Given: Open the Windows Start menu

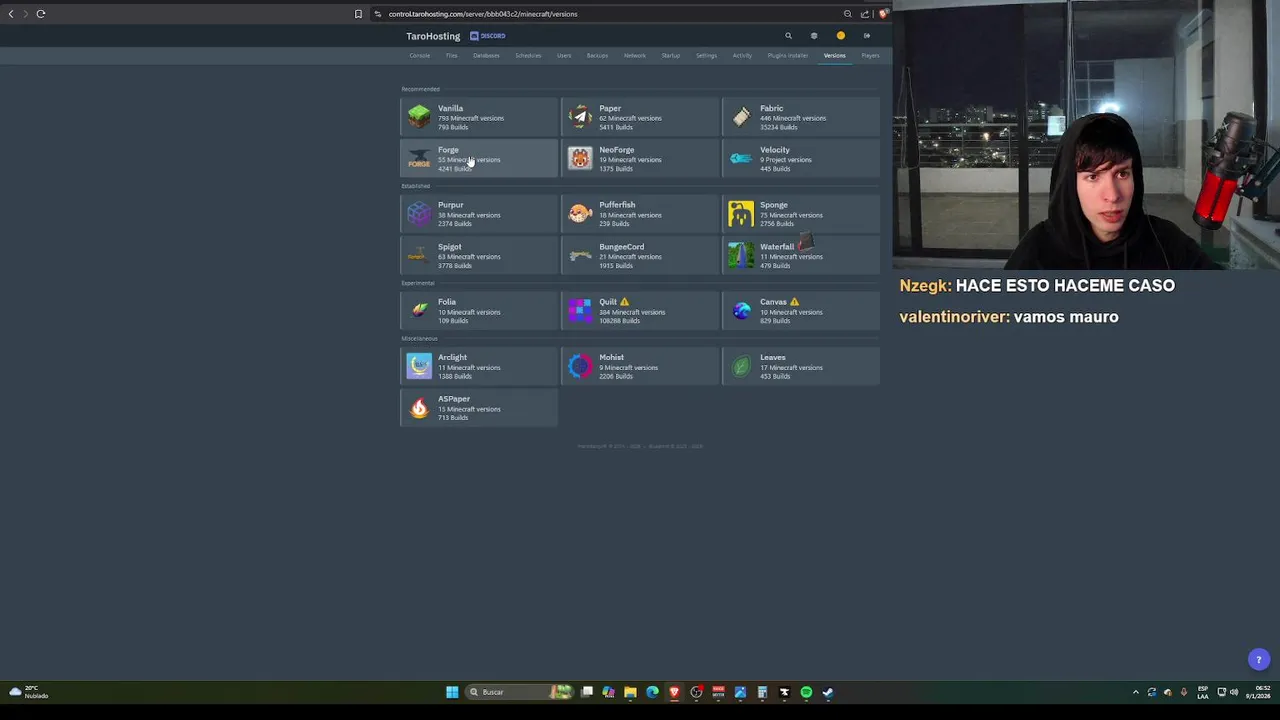Looking at the screenshot, I should coord(452,692).
